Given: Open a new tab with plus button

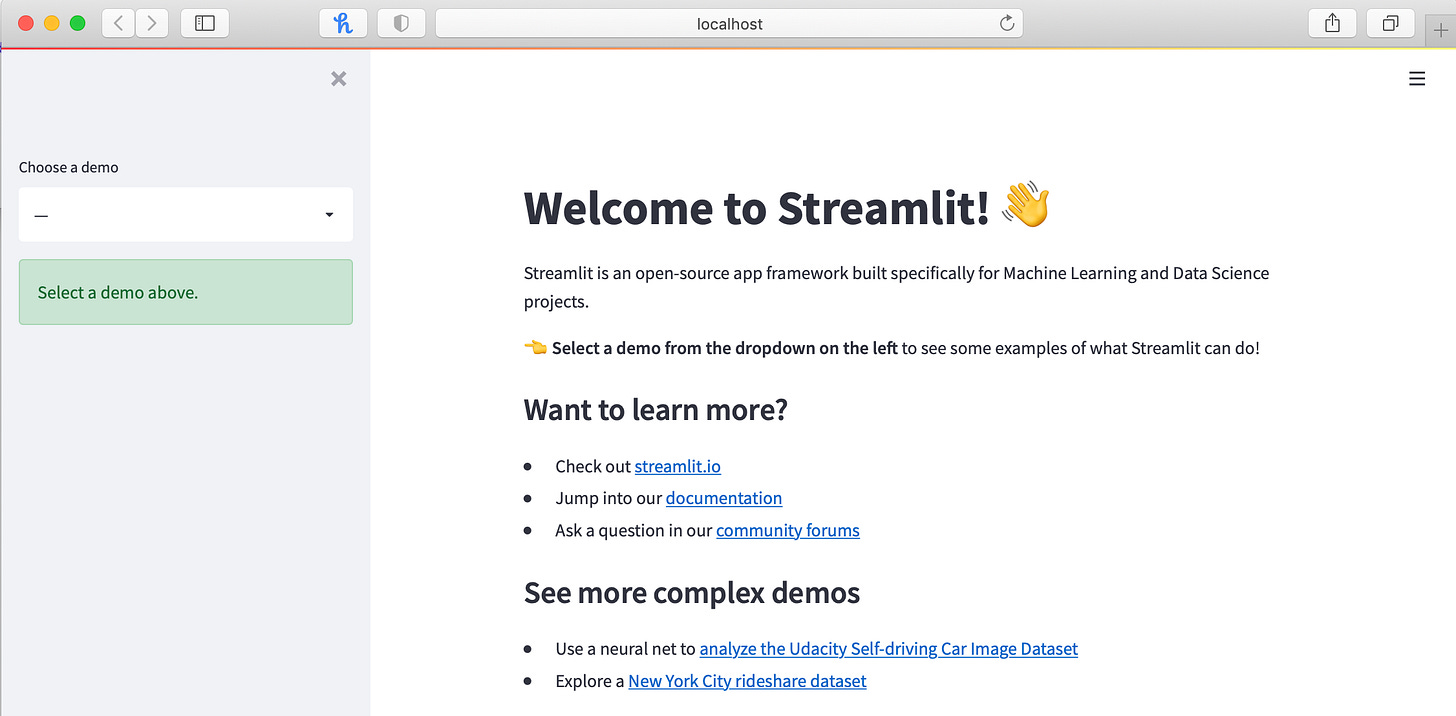Looking at the screenshot, I should click(x=1441, y=30).
